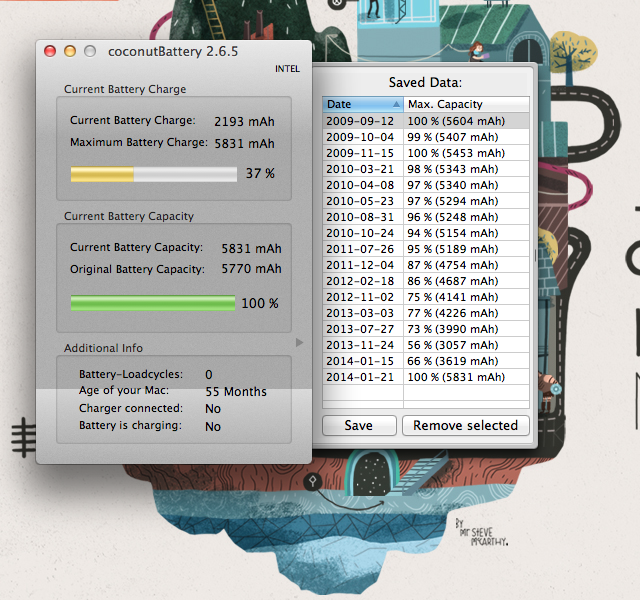Select the row dated 2013-11-24
The height and width of the screenshot is (600, 640).
pos(426,345)
